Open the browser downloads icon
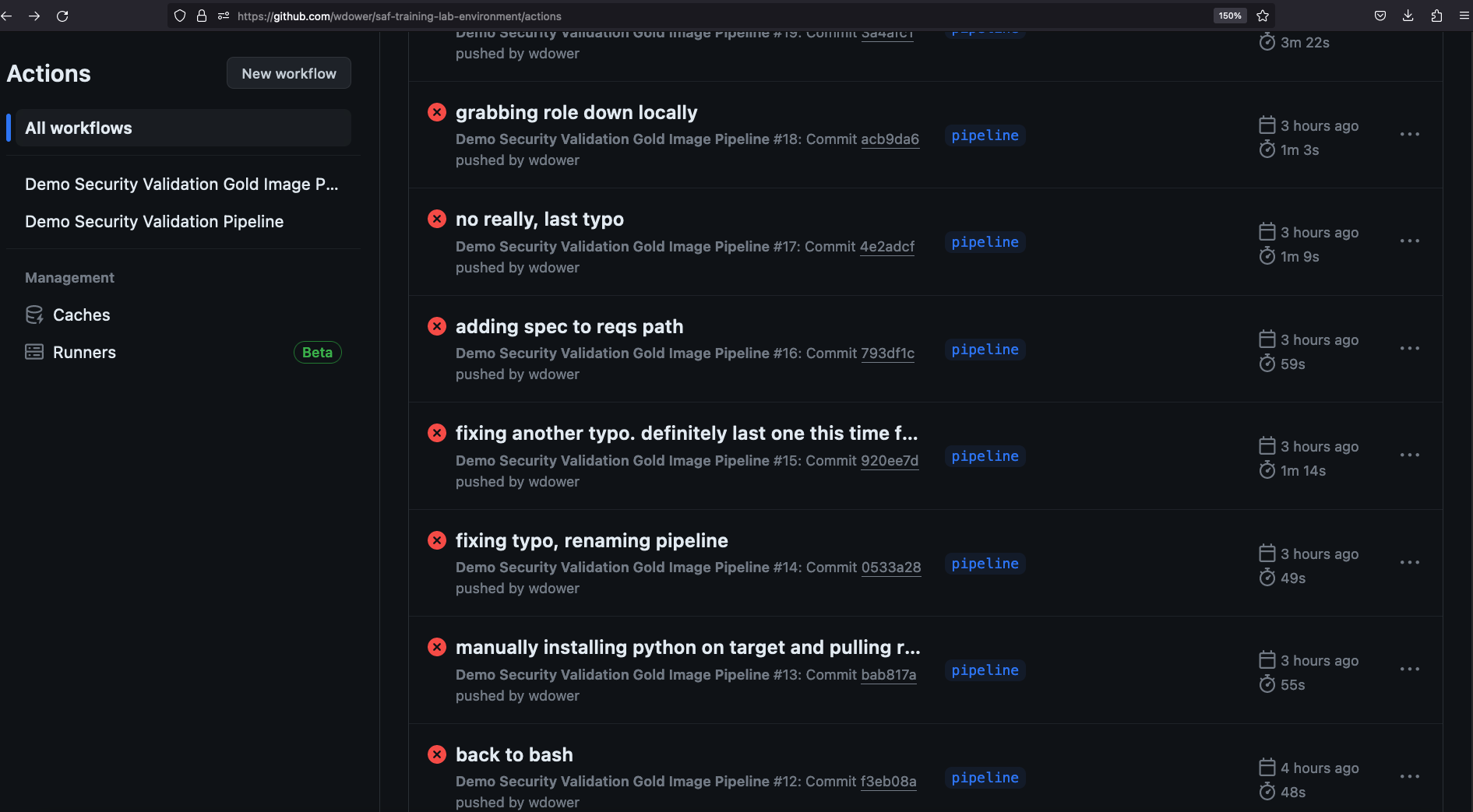1473x812 pixels. point(1408,16)
